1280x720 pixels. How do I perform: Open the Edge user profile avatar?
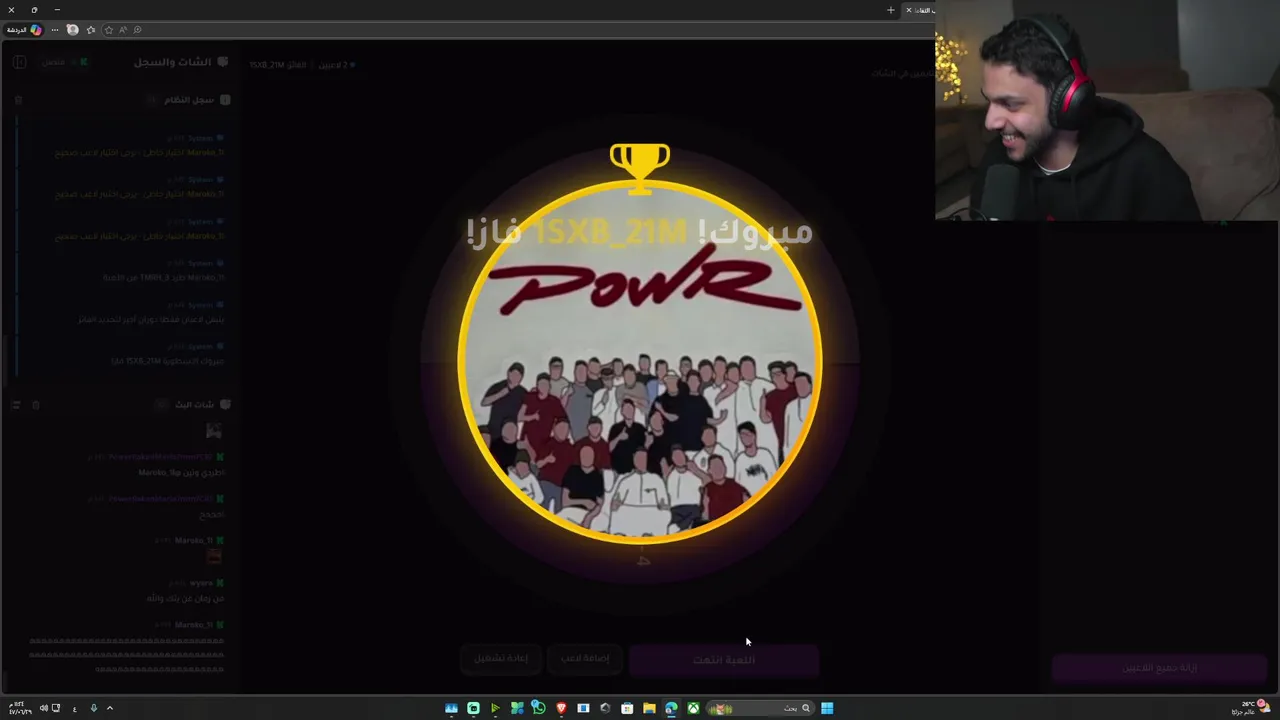[x=73, y=30]
